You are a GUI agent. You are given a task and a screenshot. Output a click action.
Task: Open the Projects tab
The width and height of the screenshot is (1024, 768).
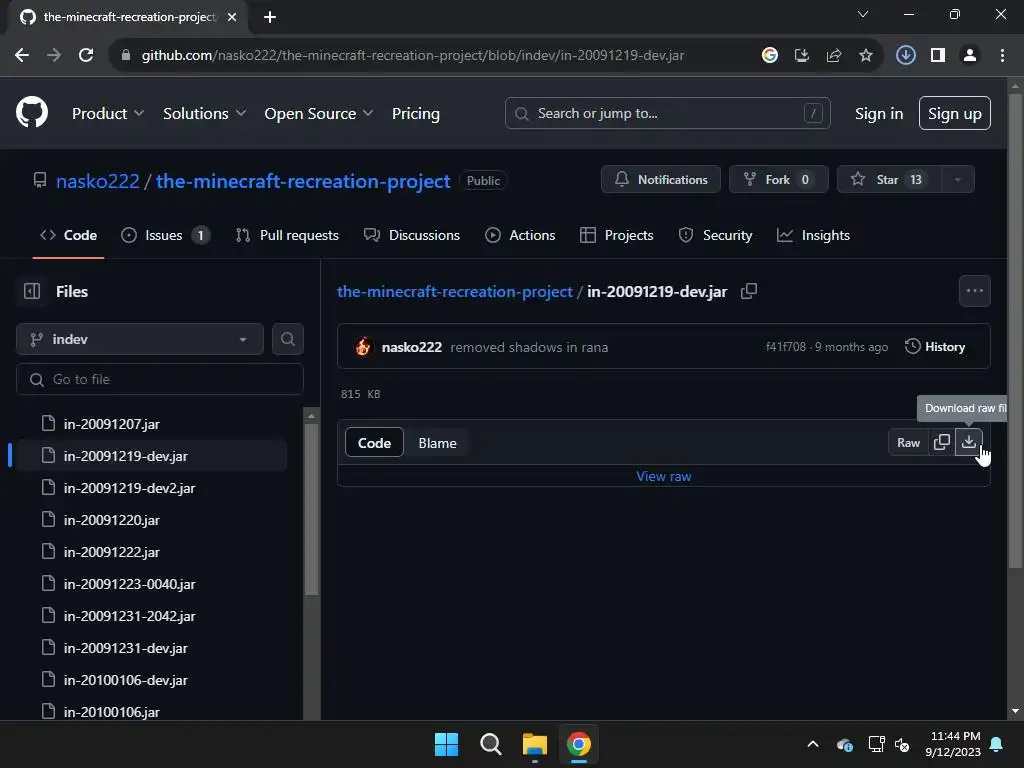[616, 235]
